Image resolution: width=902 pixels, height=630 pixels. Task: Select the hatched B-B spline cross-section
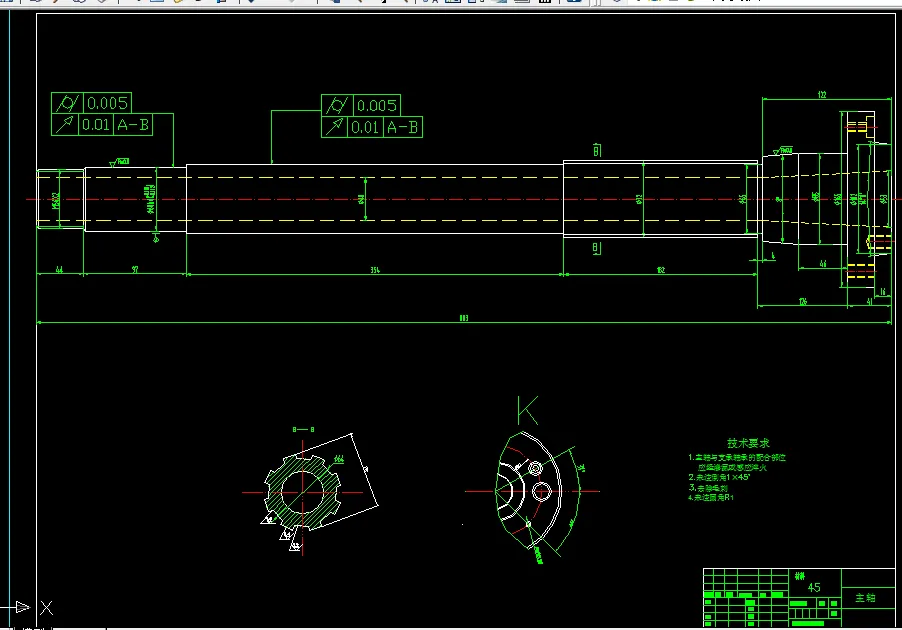tap(303, 492)
